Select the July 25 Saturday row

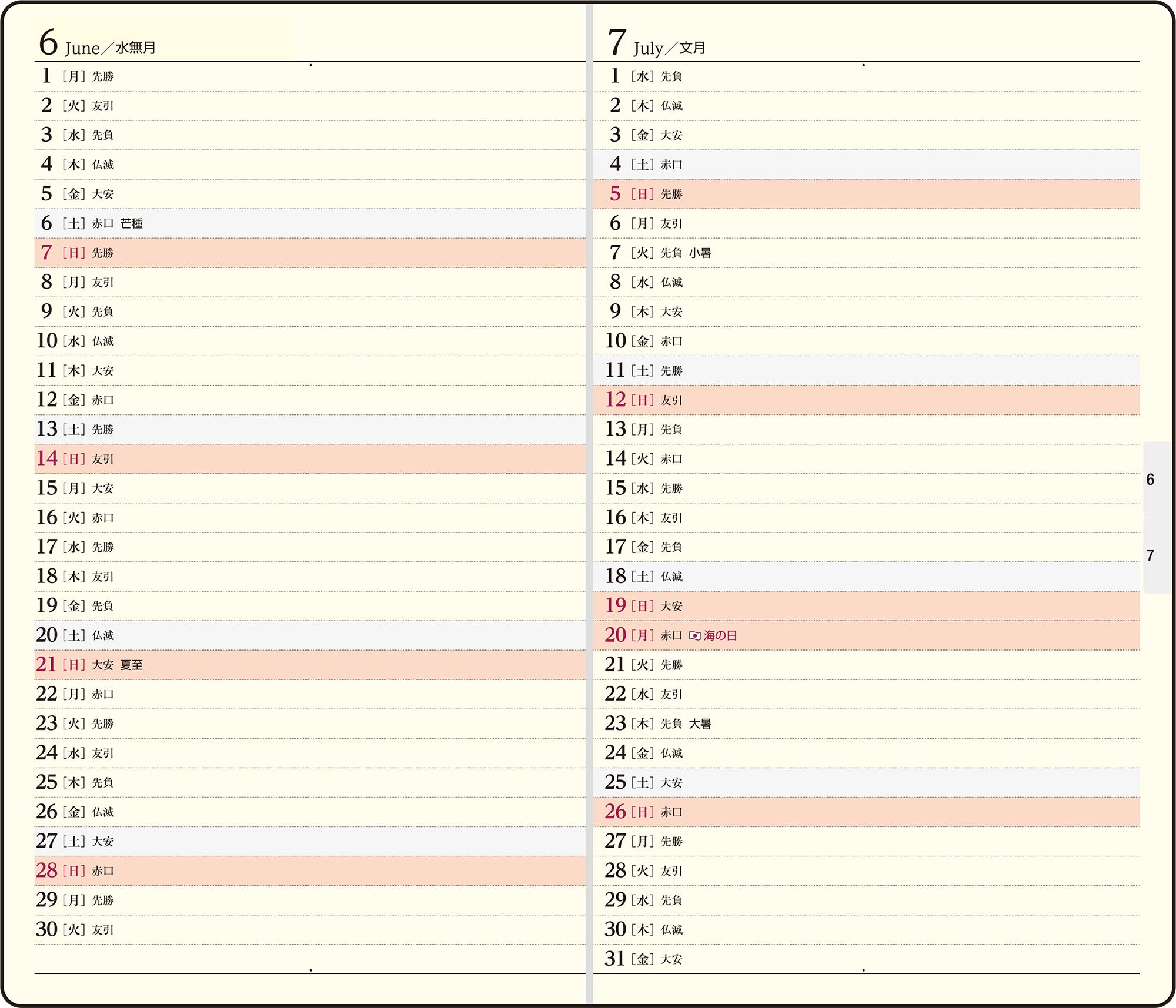tap(866, 783)
